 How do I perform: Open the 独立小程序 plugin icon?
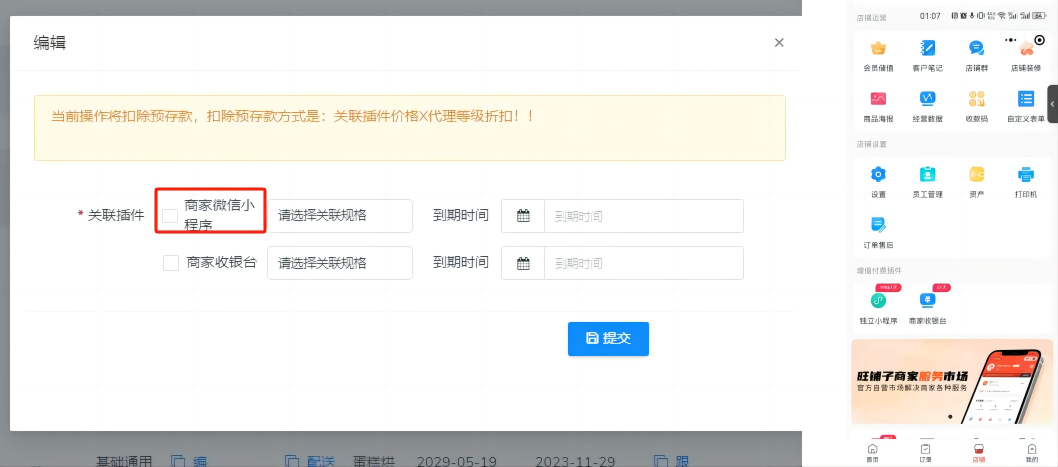pos(878,300)
